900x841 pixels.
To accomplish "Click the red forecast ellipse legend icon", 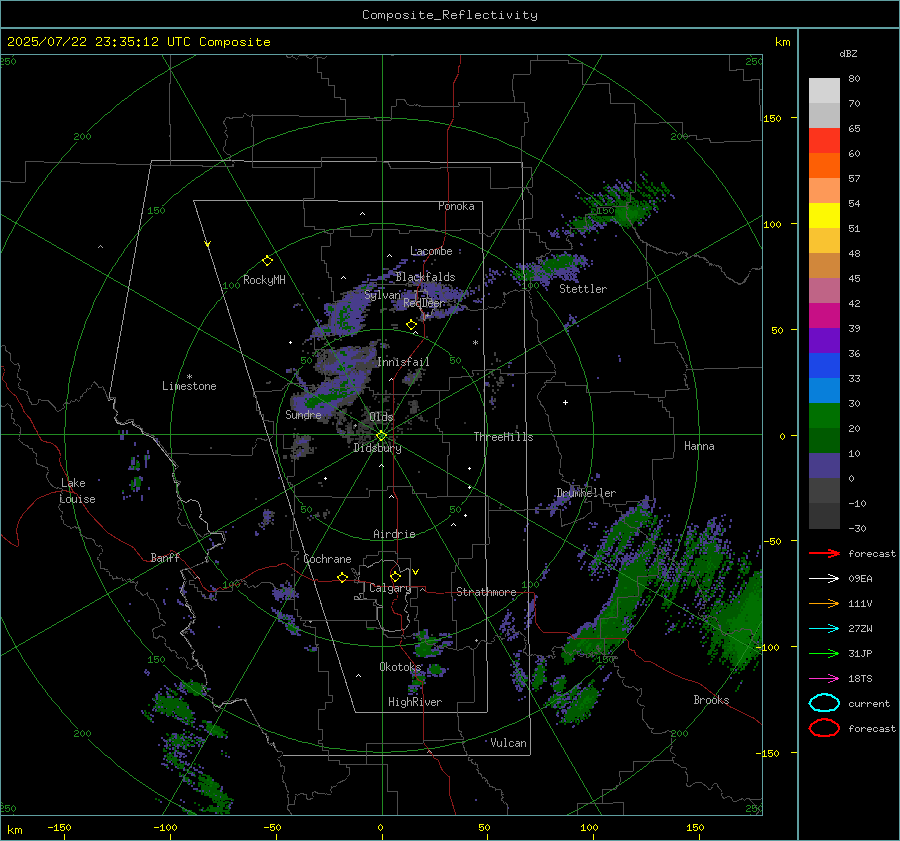I will click(824, 728).
